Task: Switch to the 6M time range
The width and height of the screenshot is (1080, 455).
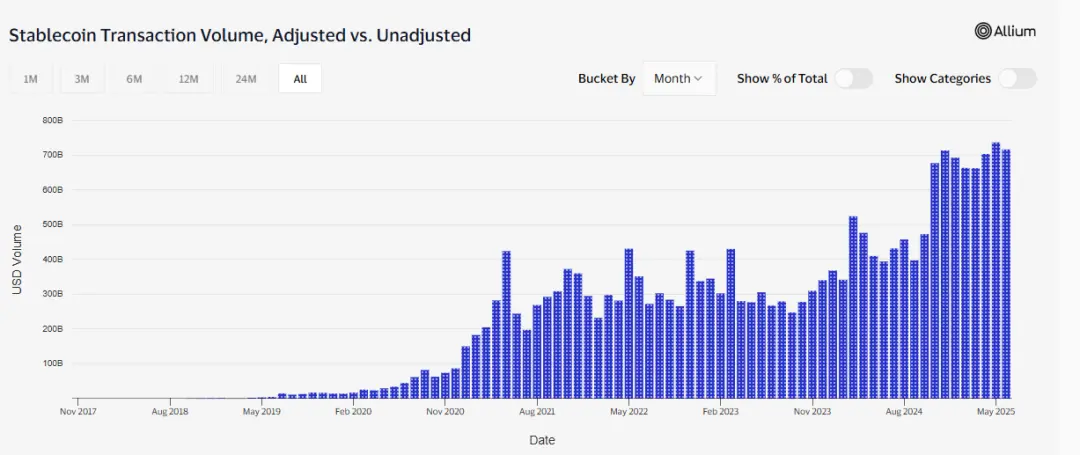Action: [x=134, y=79]
